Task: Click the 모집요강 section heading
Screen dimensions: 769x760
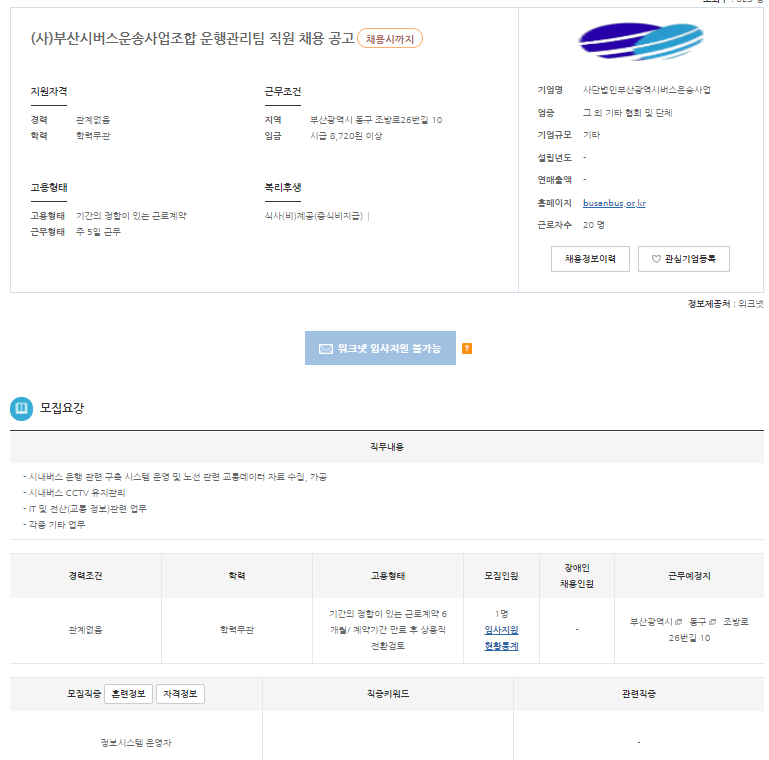Action: pyautogui.click(x=62, y=408)
